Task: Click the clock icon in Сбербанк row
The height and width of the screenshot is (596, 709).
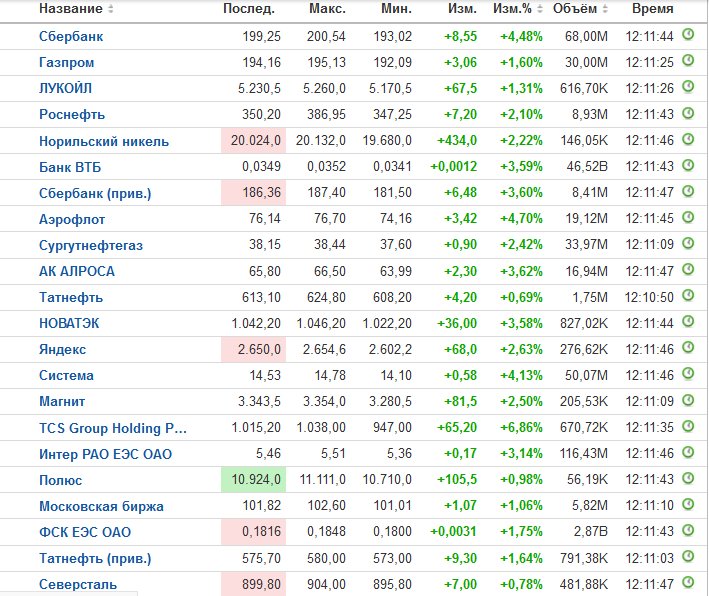Action: coord(688,34)
